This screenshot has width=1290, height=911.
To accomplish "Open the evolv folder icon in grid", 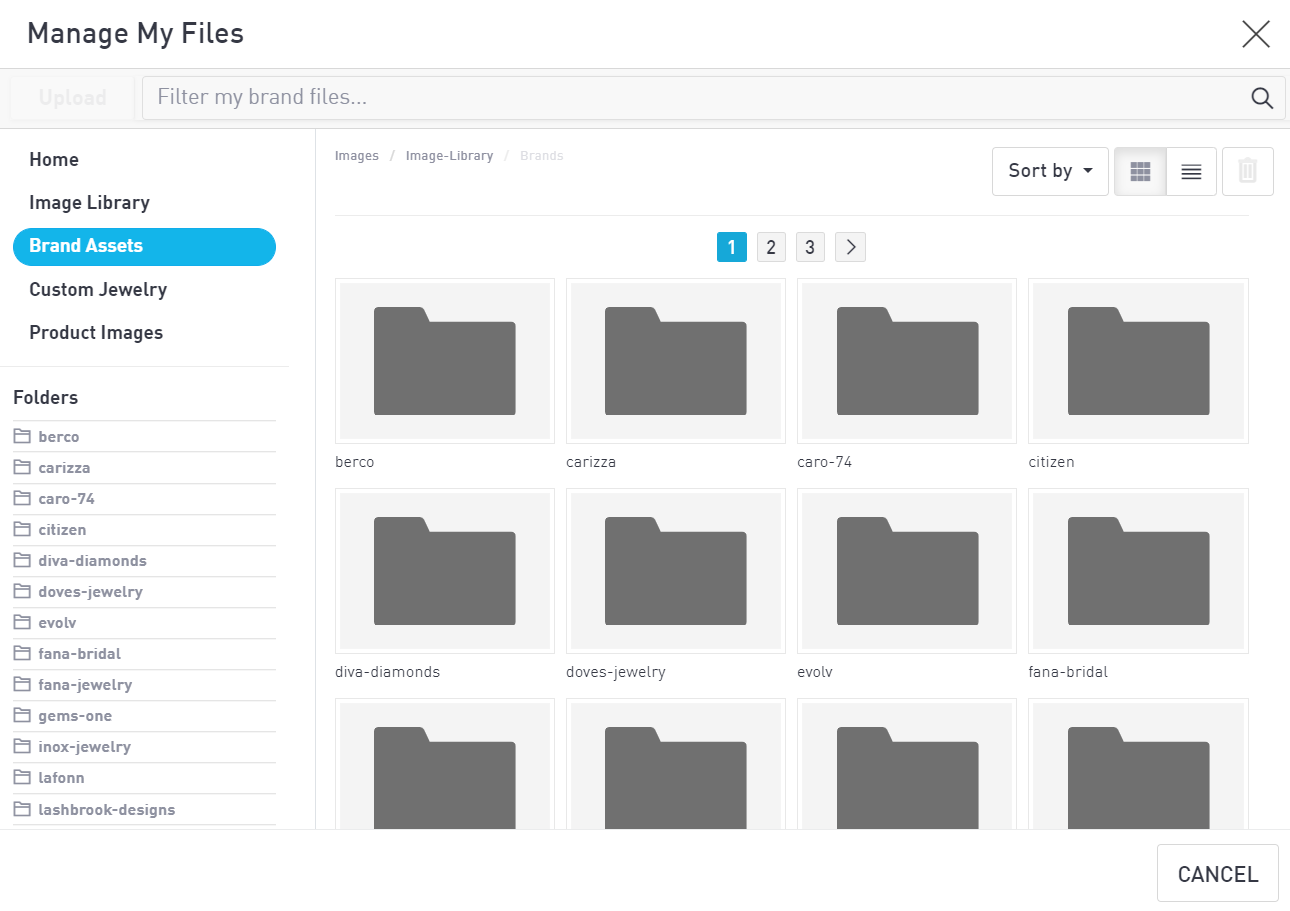I will click(x=907, y=571).
